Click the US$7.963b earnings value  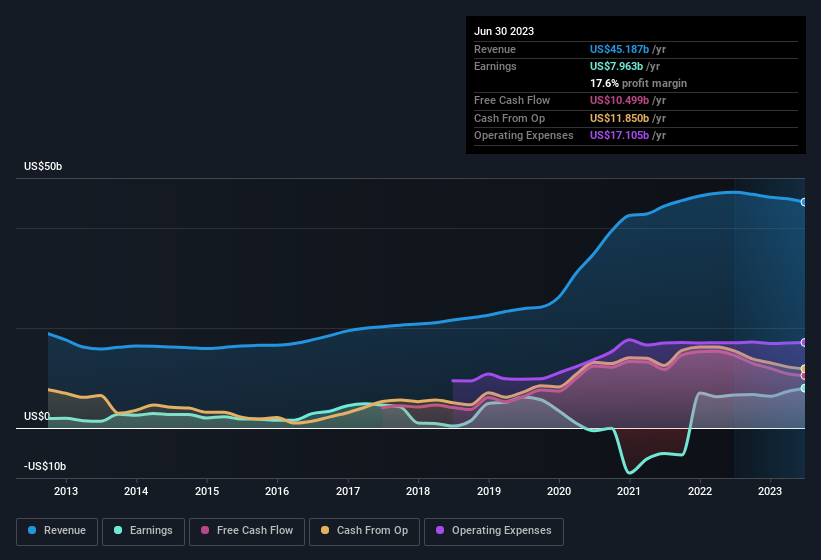point(616,66)
